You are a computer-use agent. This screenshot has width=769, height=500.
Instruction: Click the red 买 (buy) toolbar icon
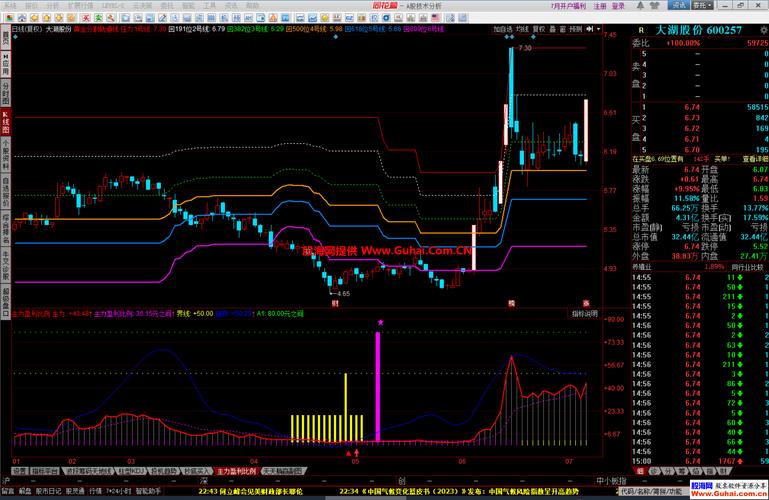[85, 18]
